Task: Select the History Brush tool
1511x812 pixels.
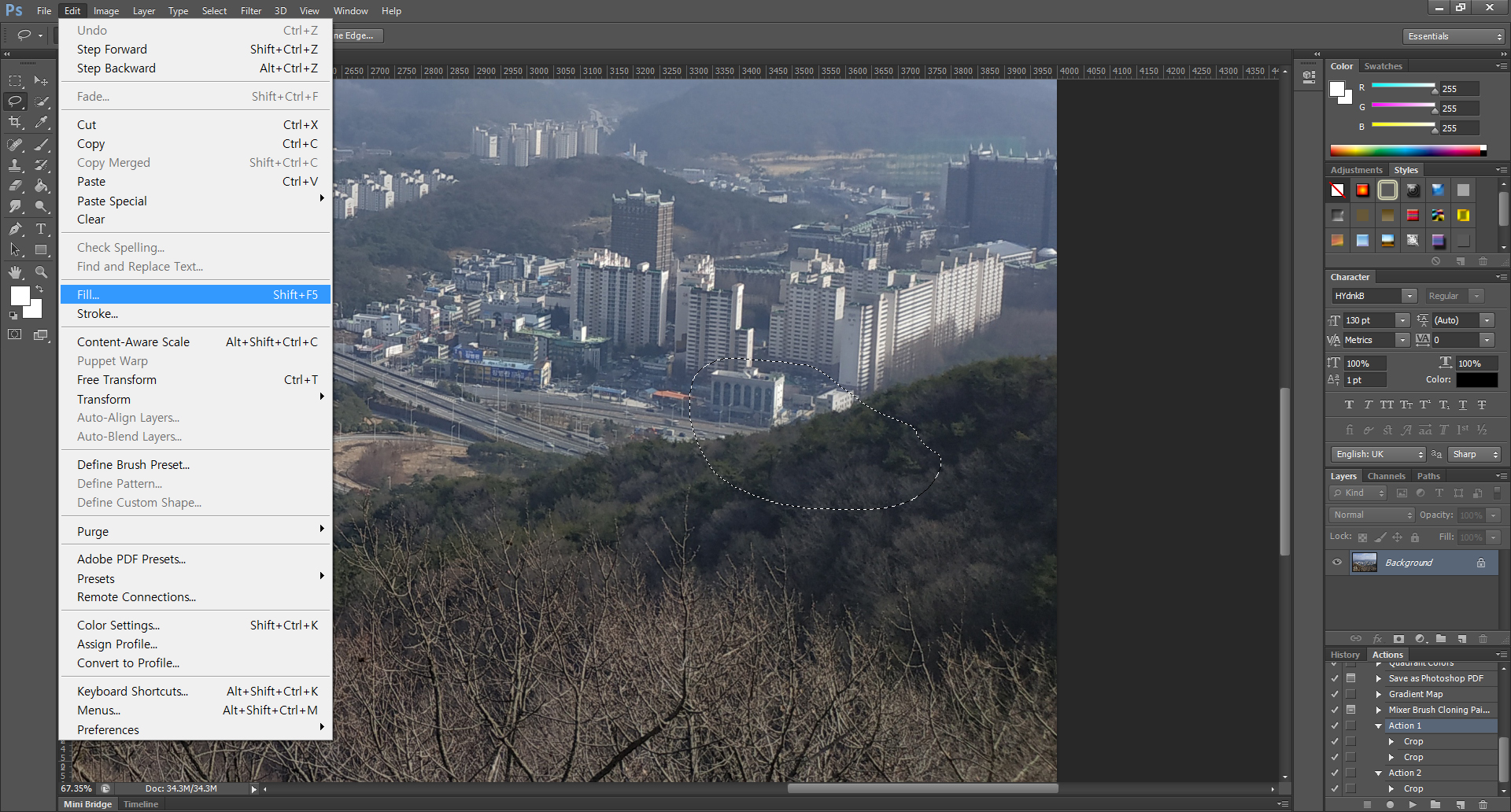Action: point(42,165)
